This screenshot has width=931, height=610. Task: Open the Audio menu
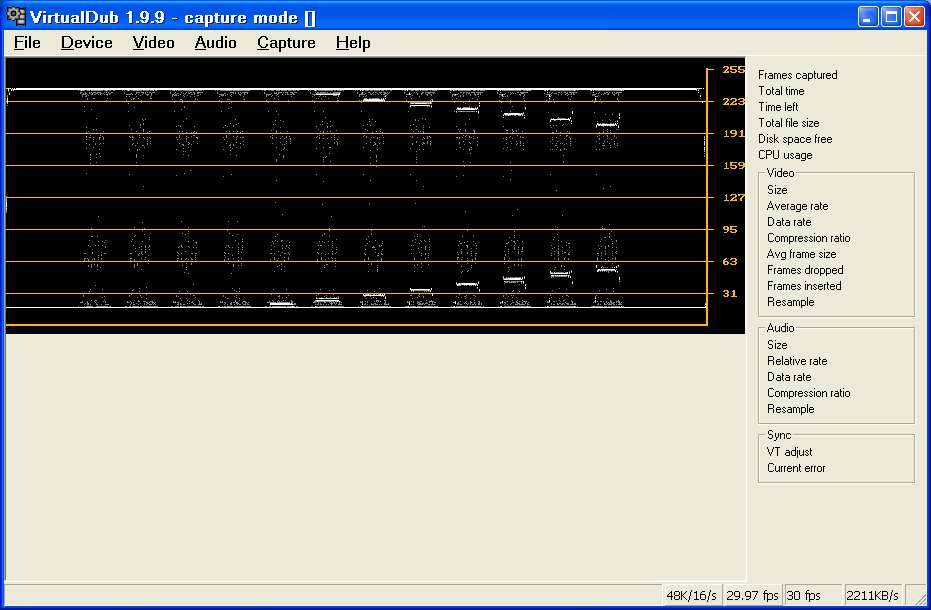215,43
